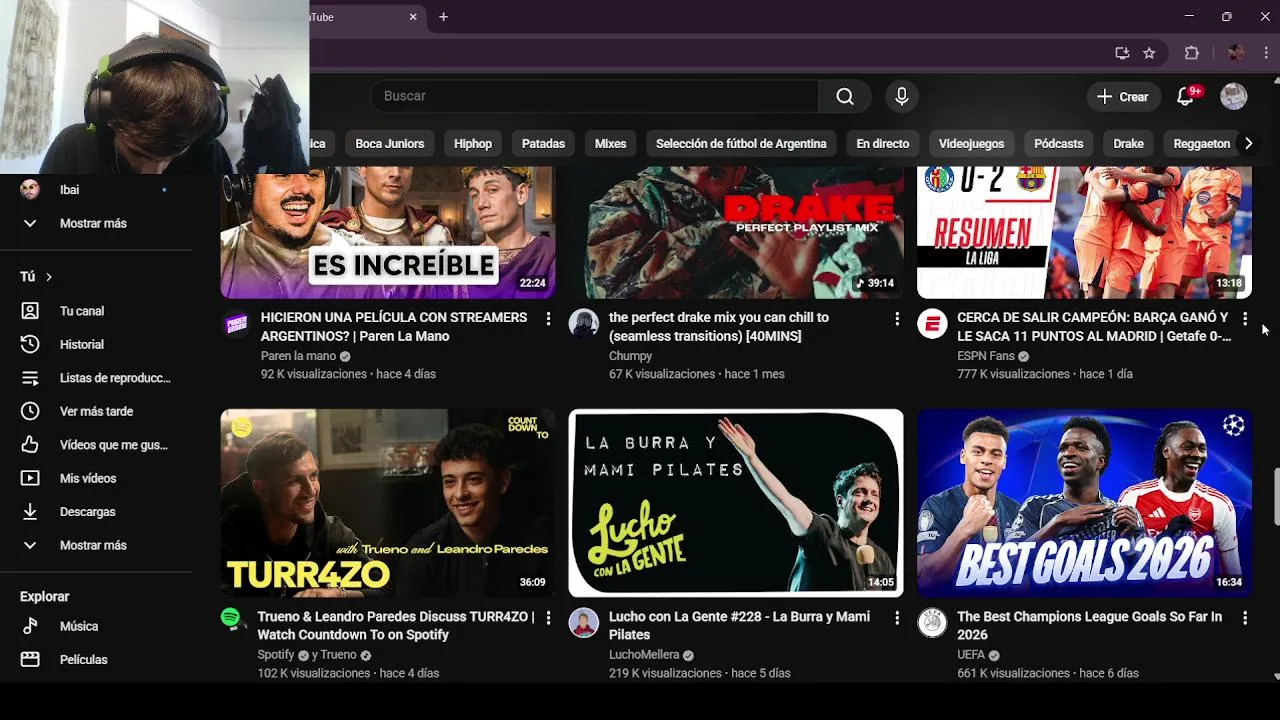Close the YouTube tab
Screen dimensions: 1280x720
[x=413, y=17]
